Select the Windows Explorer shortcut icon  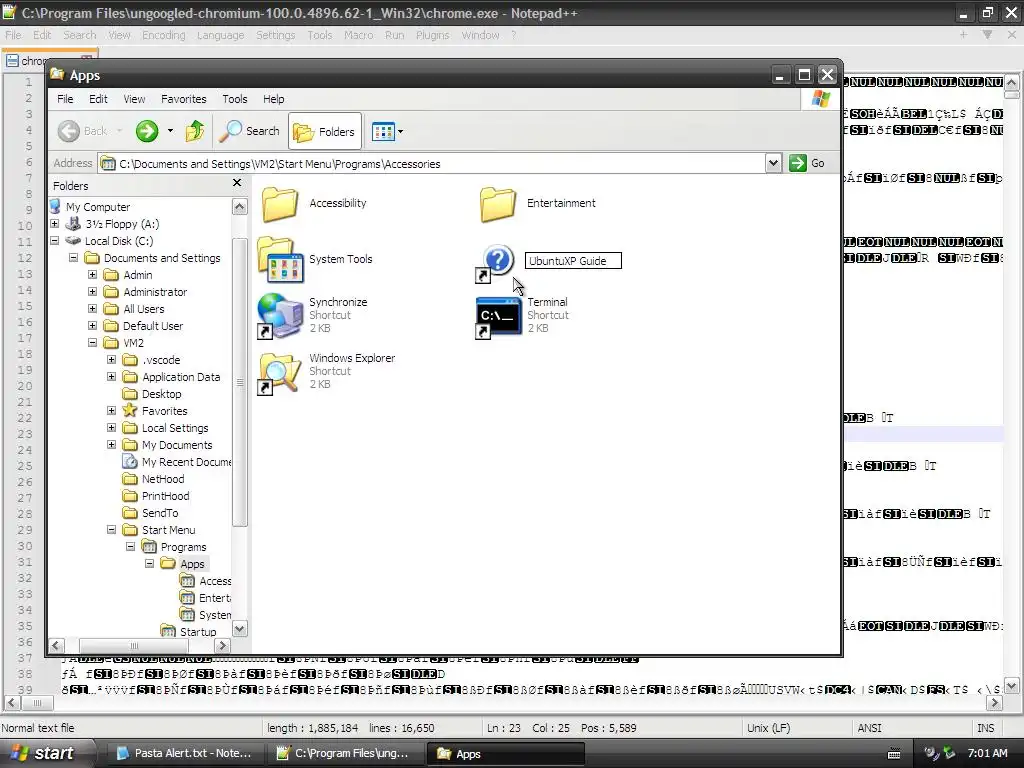click(x=280, y=372)
